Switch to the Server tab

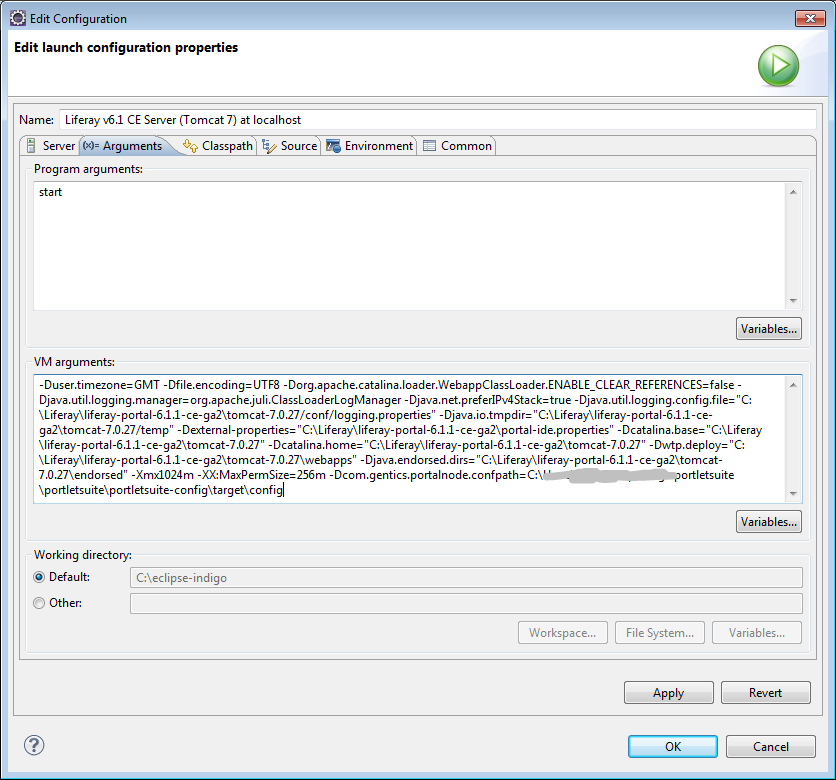click(51, 146)
